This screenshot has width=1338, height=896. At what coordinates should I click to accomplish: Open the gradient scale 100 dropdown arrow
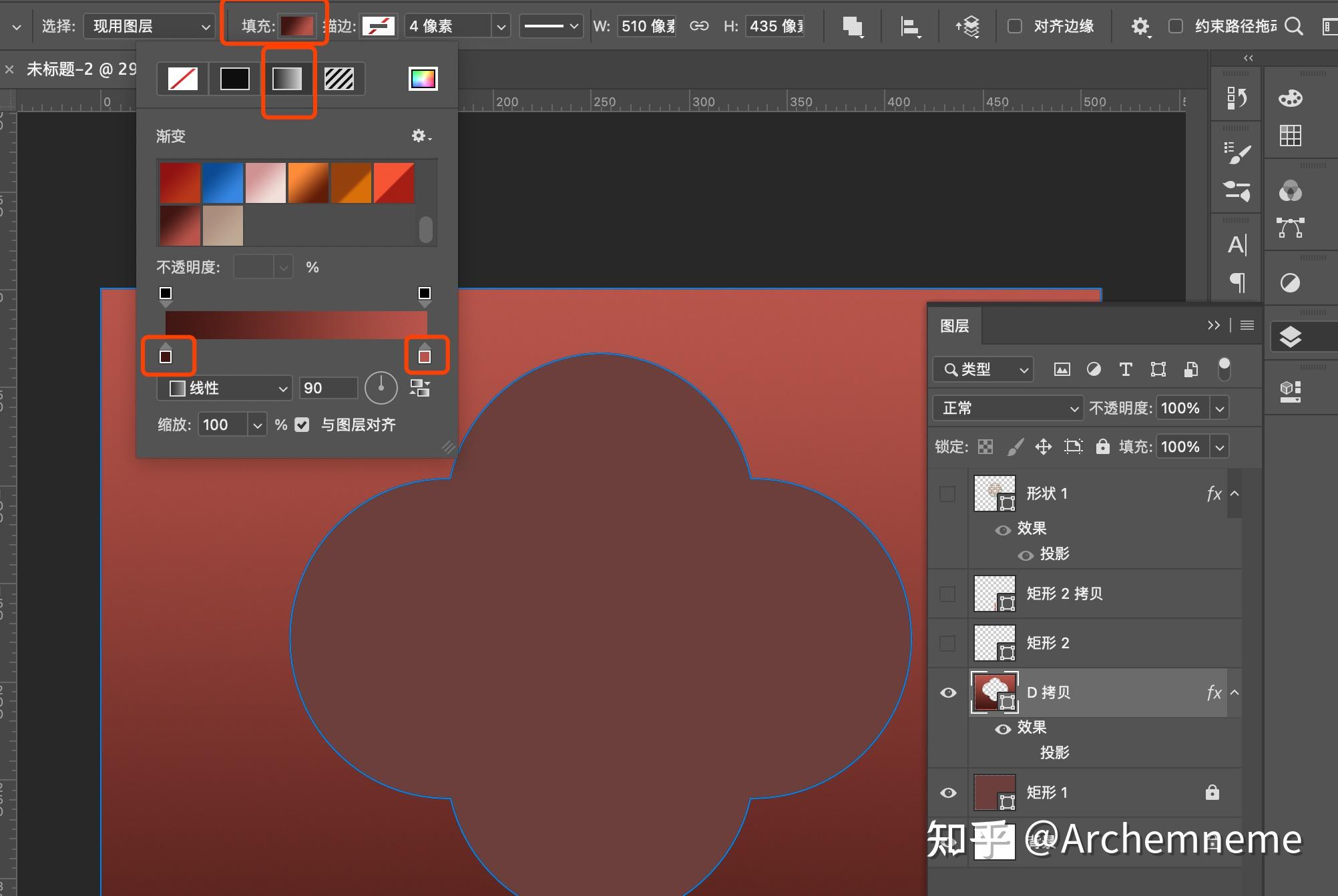[258, 425]
